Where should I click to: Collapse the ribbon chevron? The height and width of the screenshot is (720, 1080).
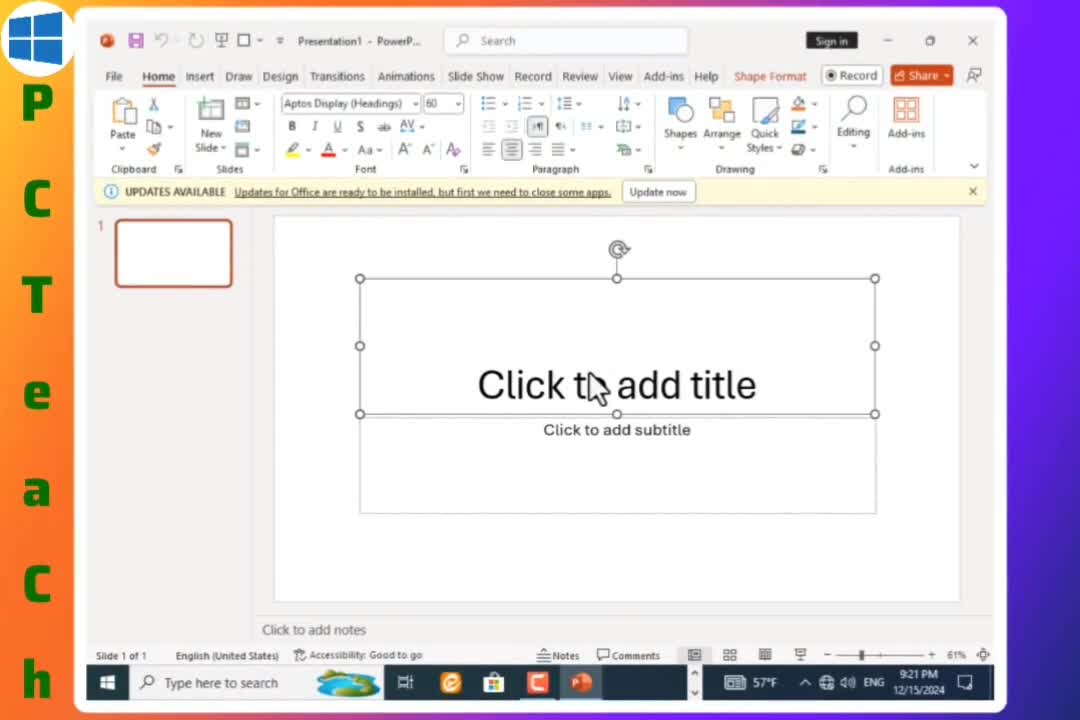(x=974, y=166)
